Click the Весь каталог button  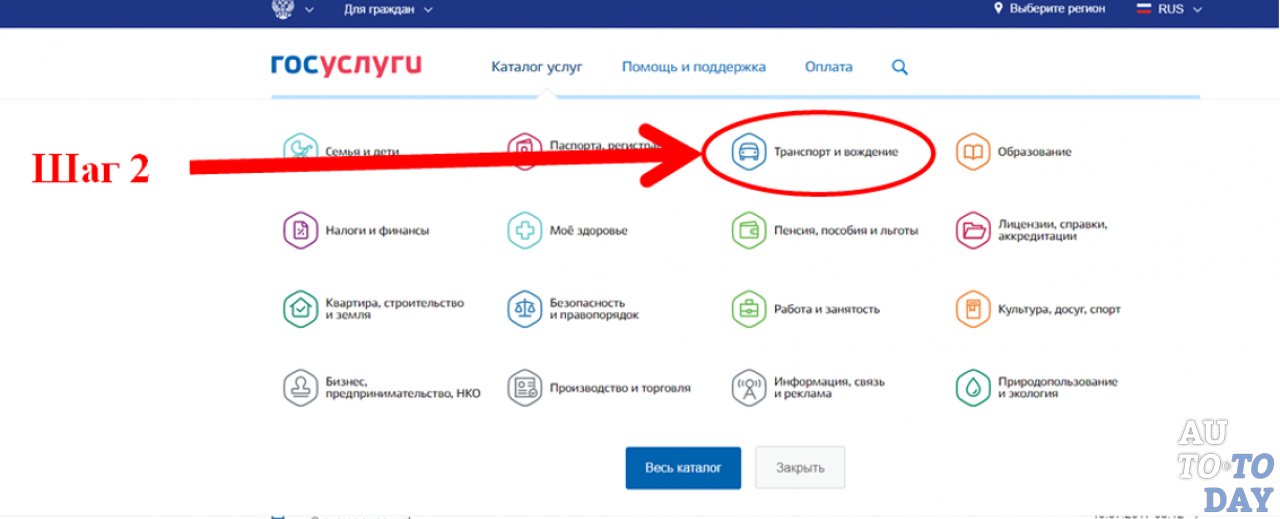(683, 468)
